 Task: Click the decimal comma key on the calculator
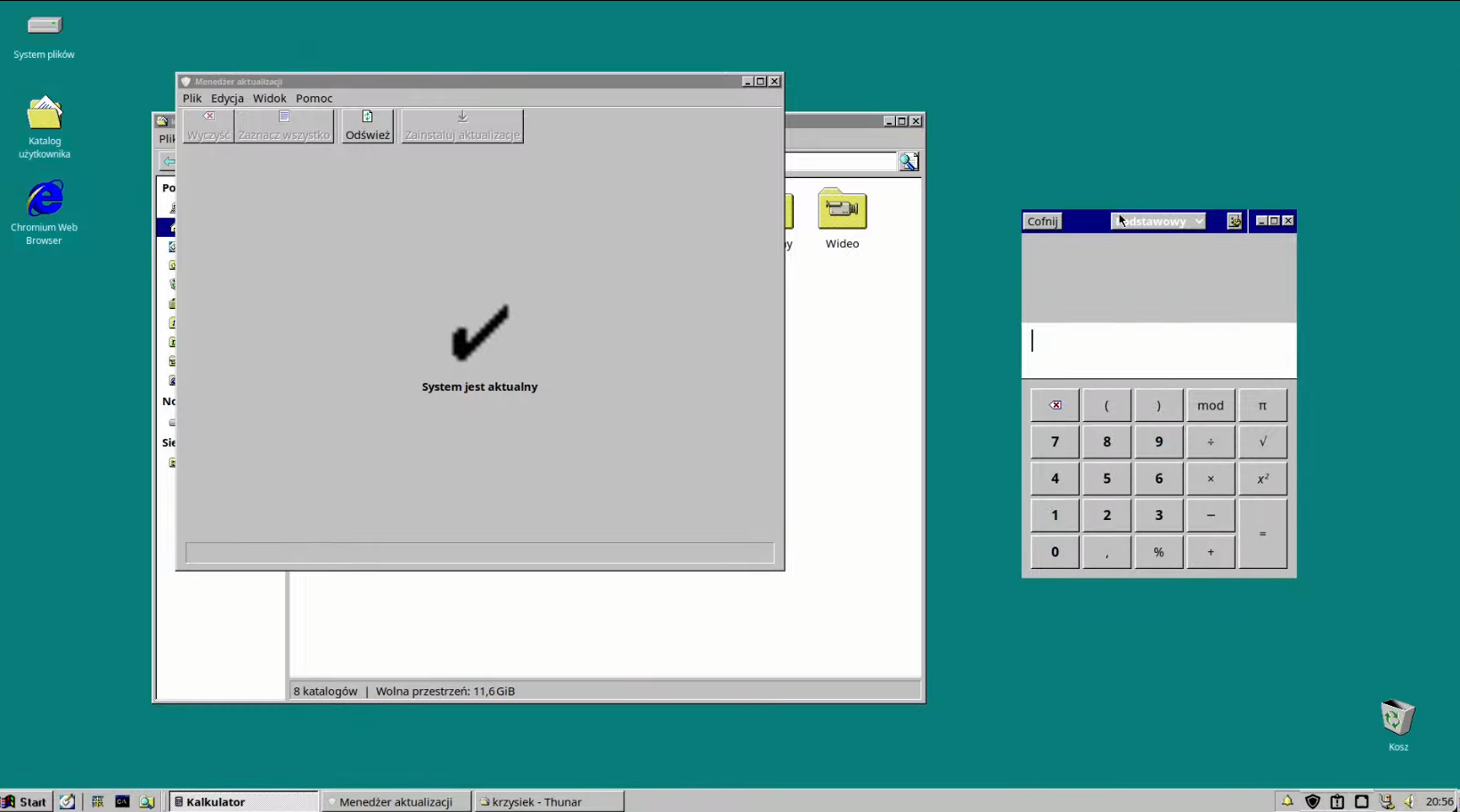pyautogui.click(x=1107, y=552)
